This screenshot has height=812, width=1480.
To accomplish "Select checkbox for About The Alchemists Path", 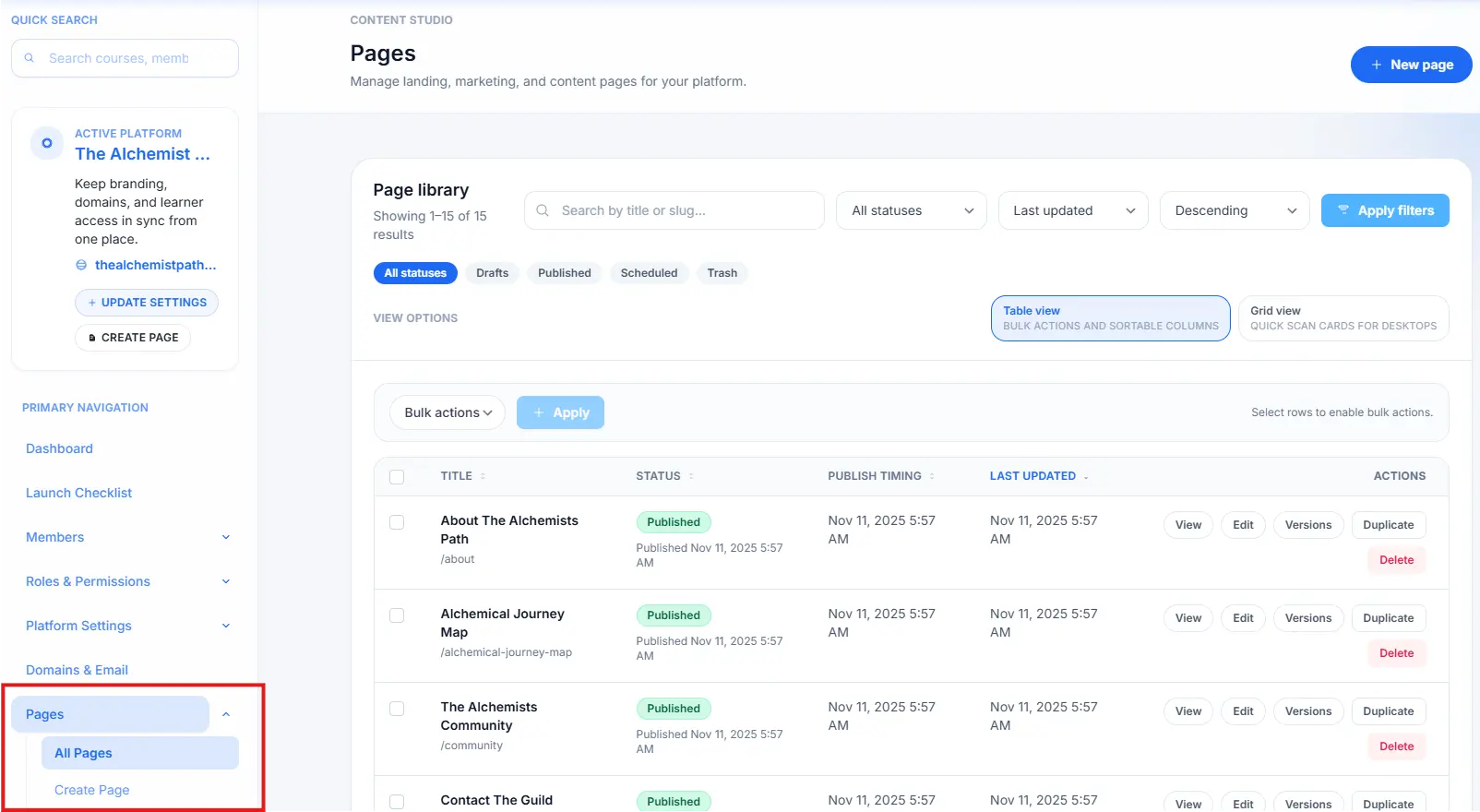I will tap(397, 522).
